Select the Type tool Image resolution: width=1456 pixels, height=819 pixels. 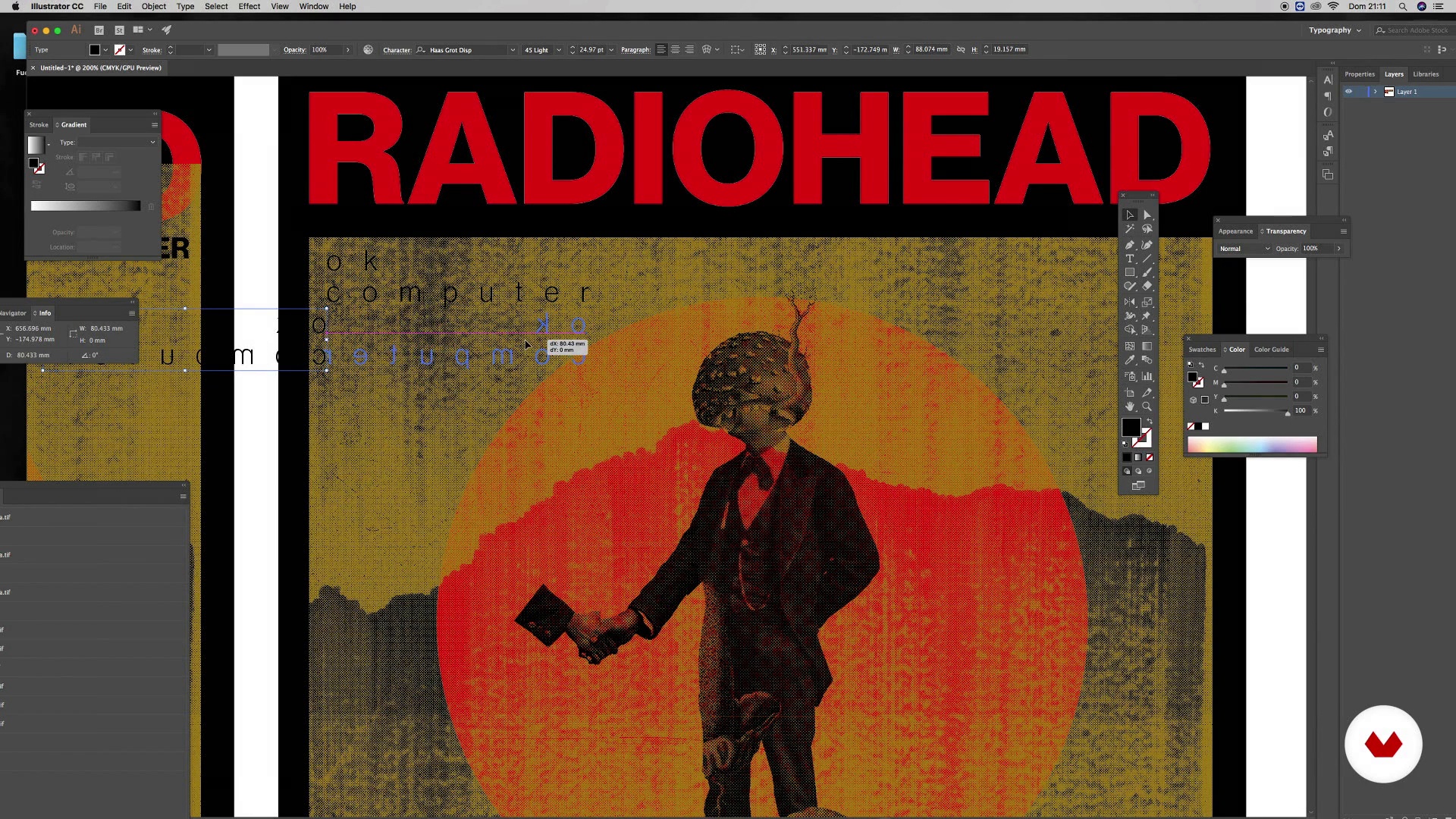coord(1130,259)
